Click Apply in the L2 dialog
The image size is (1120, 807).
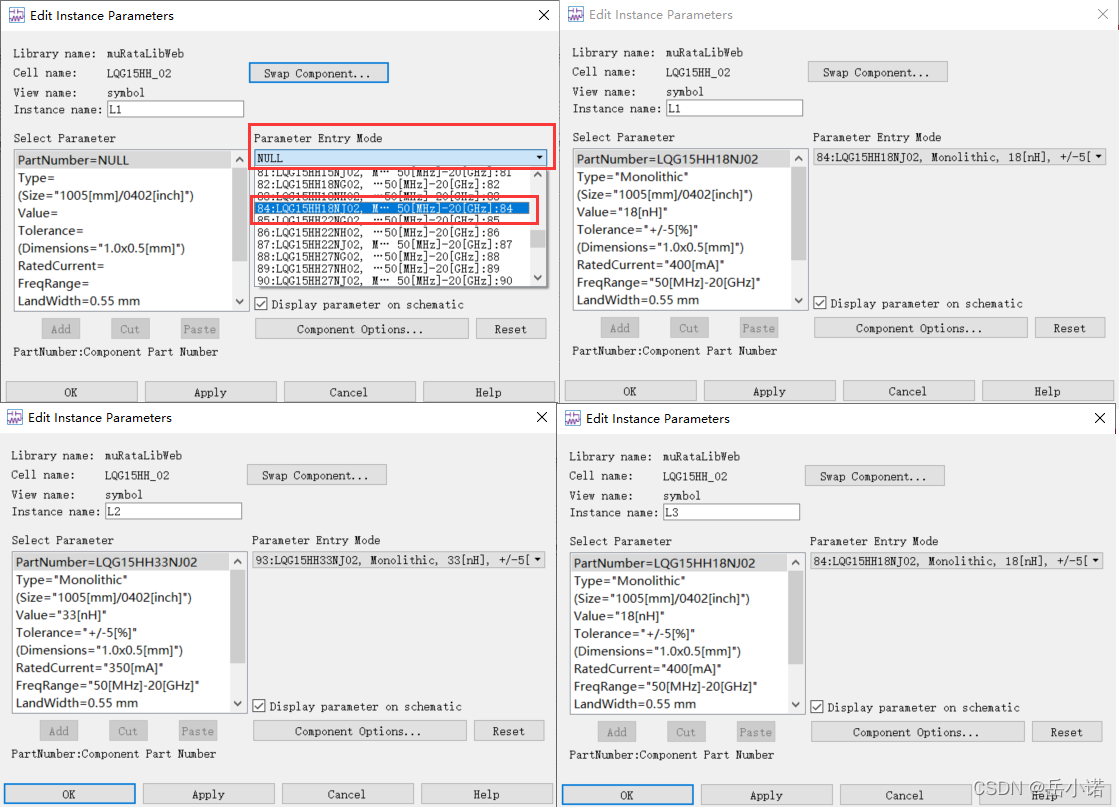pos(209,794)
